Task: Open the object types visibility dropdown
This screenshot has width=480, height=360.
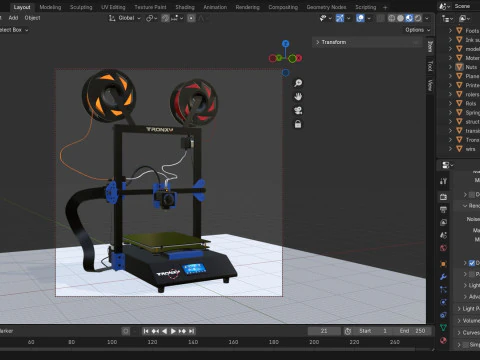Action: pyautogui.click(x=326, y=18)
